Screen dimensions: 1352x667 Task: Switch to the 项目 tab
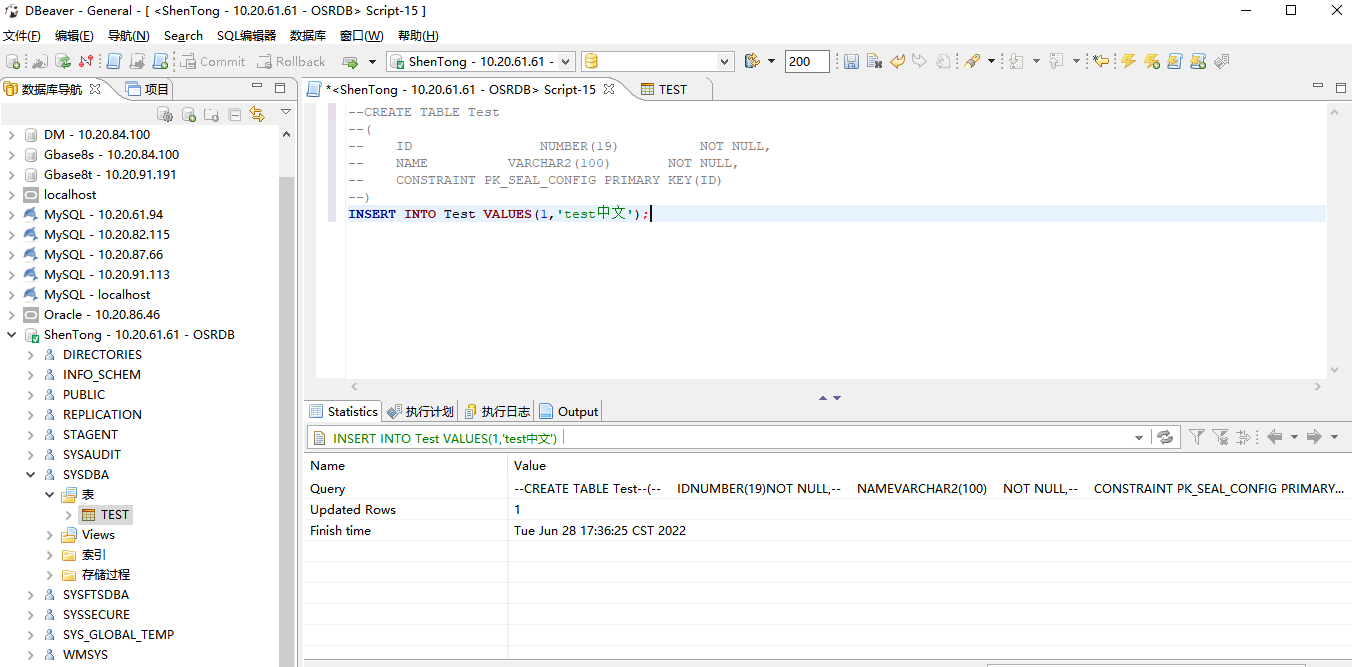pos(147,89)
